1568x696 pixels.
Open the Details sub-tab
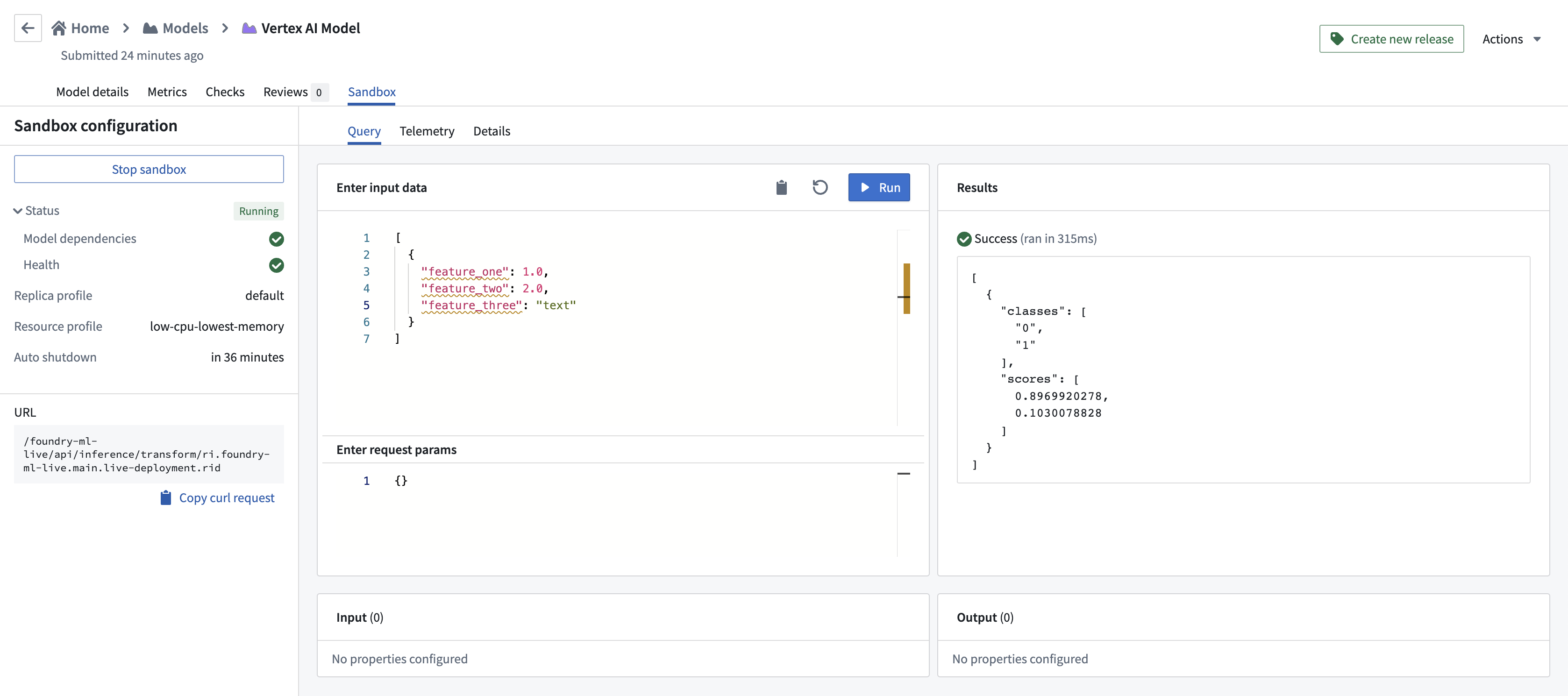coord(492,131)
